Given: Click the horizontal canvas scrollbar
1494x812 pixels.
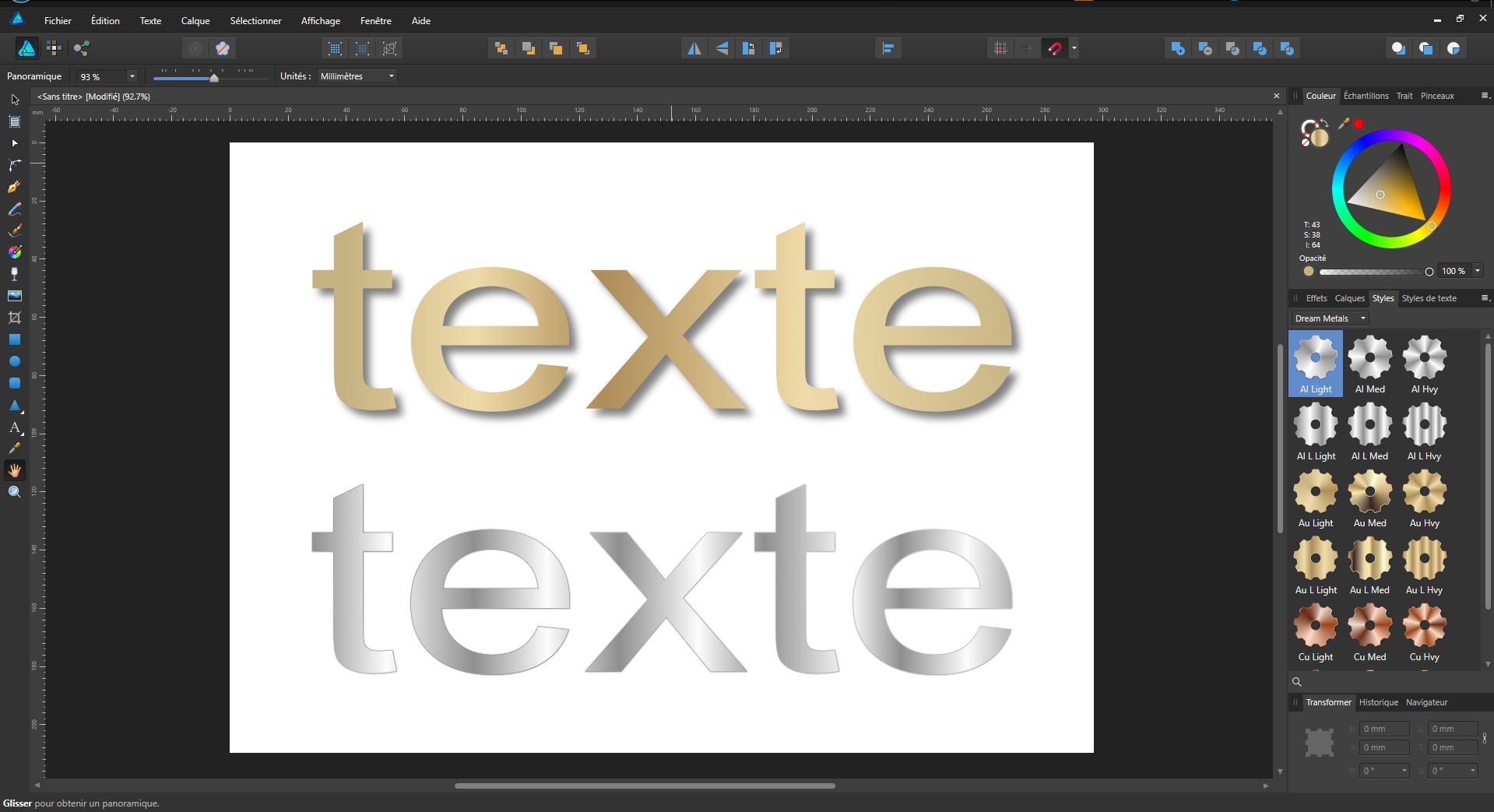Looking at the screenshot, I should click(645, 786).
